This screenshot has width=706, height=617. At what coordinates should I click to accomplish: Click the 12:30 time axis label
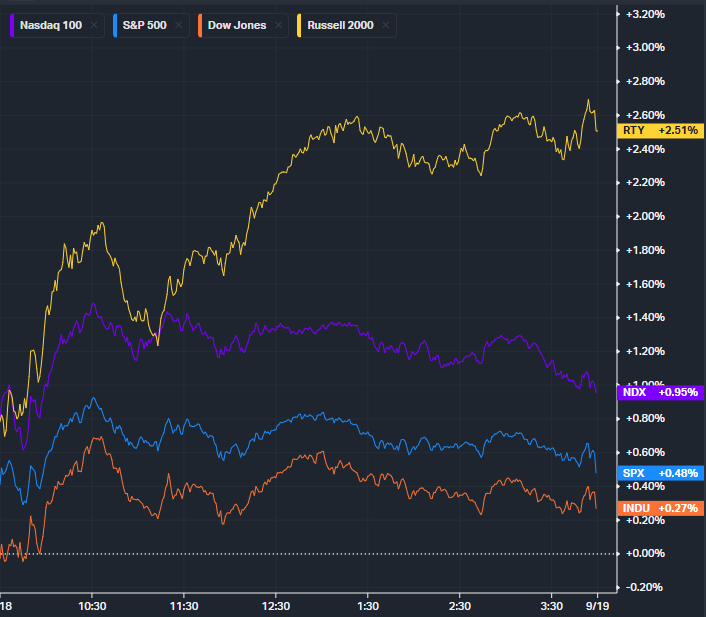point(276,606)
